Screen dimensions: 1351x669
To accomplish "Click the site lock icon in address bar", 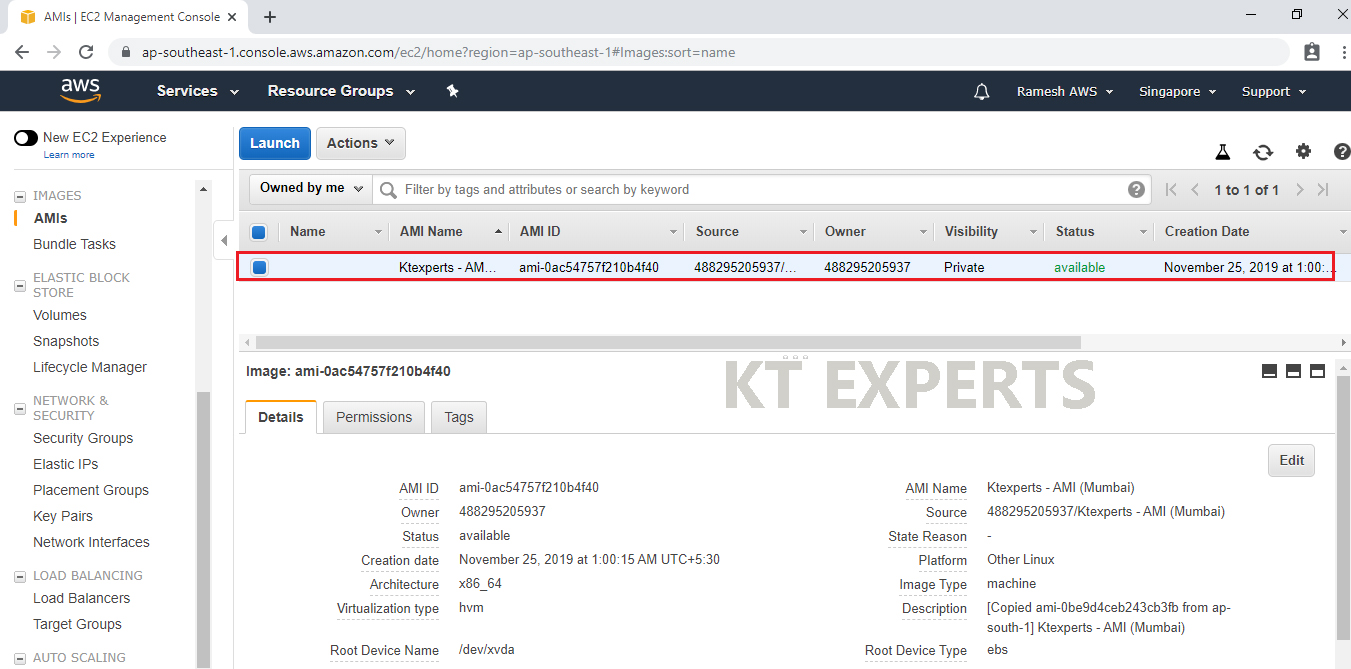I will 126,52.
